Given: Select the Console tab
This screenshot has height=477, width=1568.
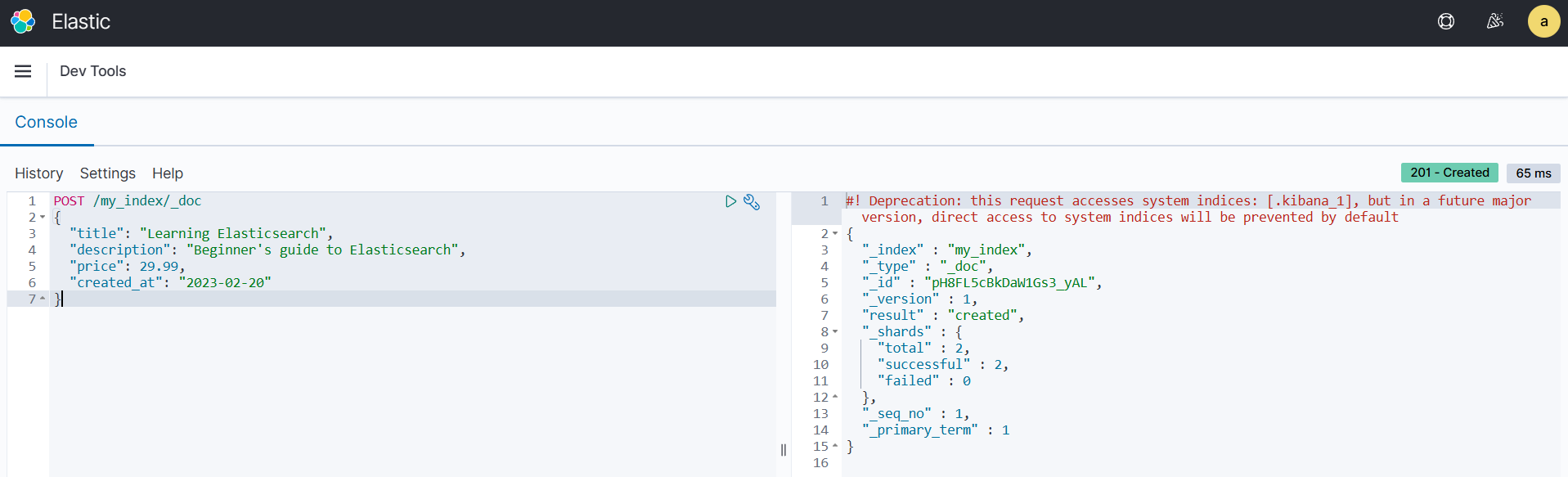Looking at the screenshot, I should tap(47, 122).
